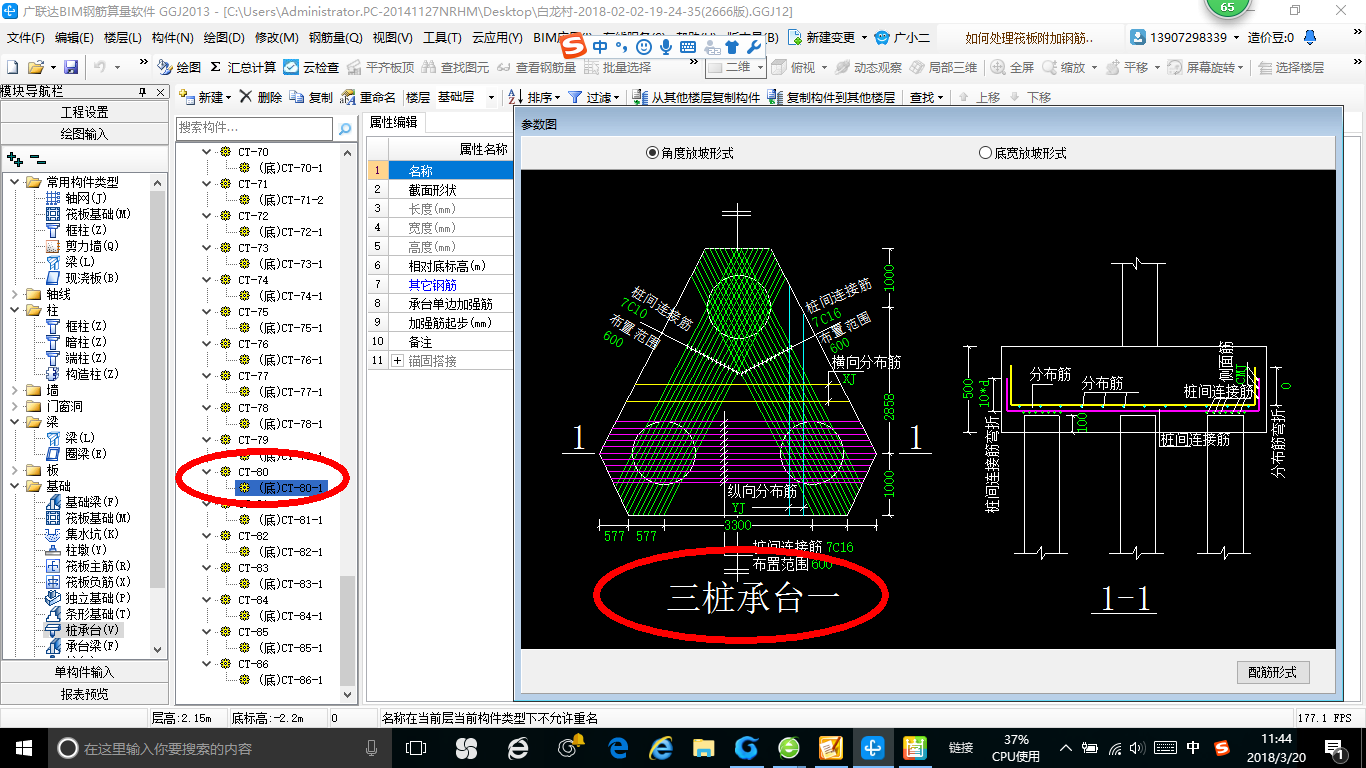Image resolution: width=1366 pixels, height=768 pixels.
Task: Click the 删除 delete X icon
Action: point(246,97)
